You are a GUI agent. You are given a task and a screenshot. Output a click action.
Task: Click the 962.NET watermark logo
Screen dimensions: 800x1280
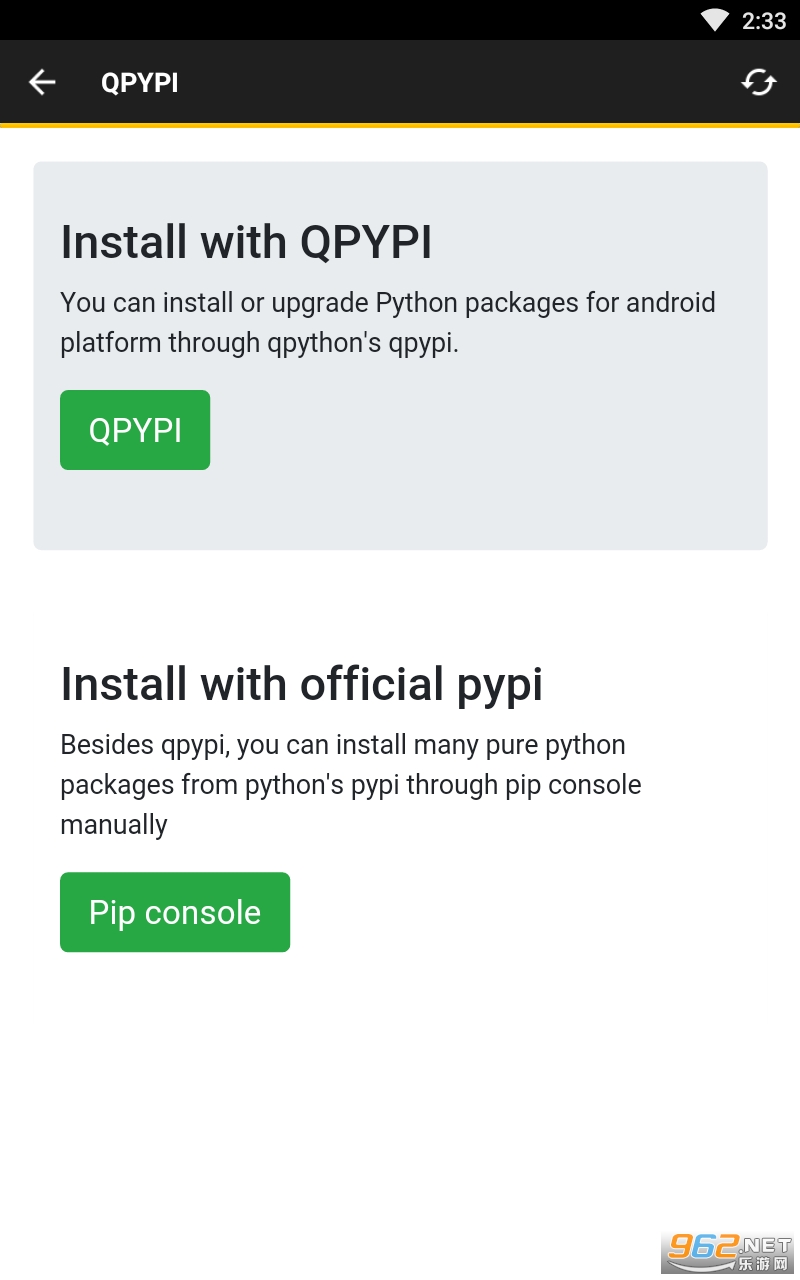point(729,1252)
